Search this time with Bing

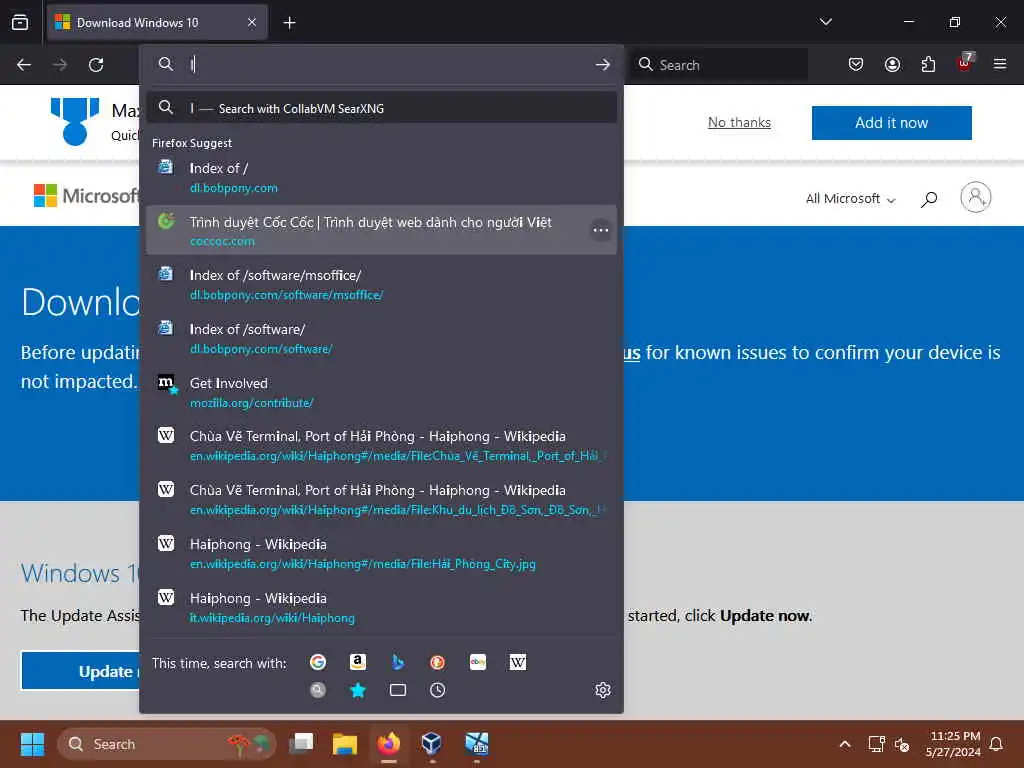click(x=398, y=662)
